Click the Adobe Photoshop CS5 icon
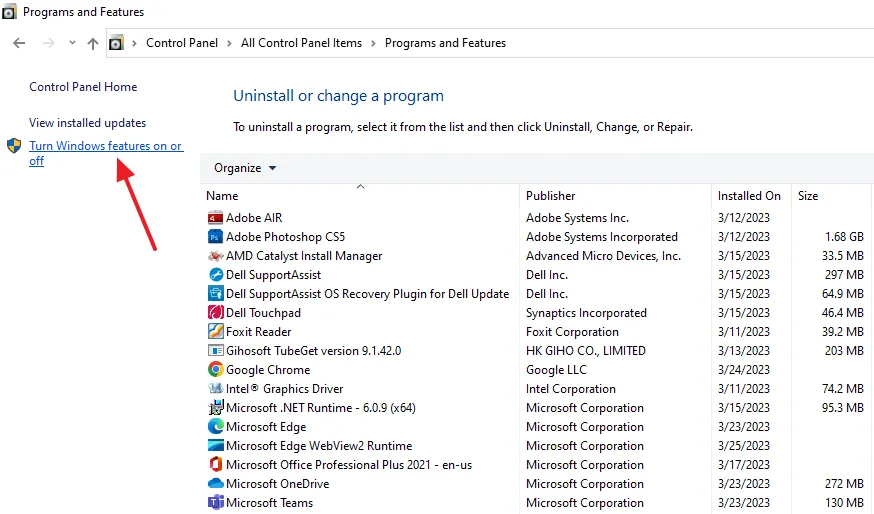 (x=215, y=237)
